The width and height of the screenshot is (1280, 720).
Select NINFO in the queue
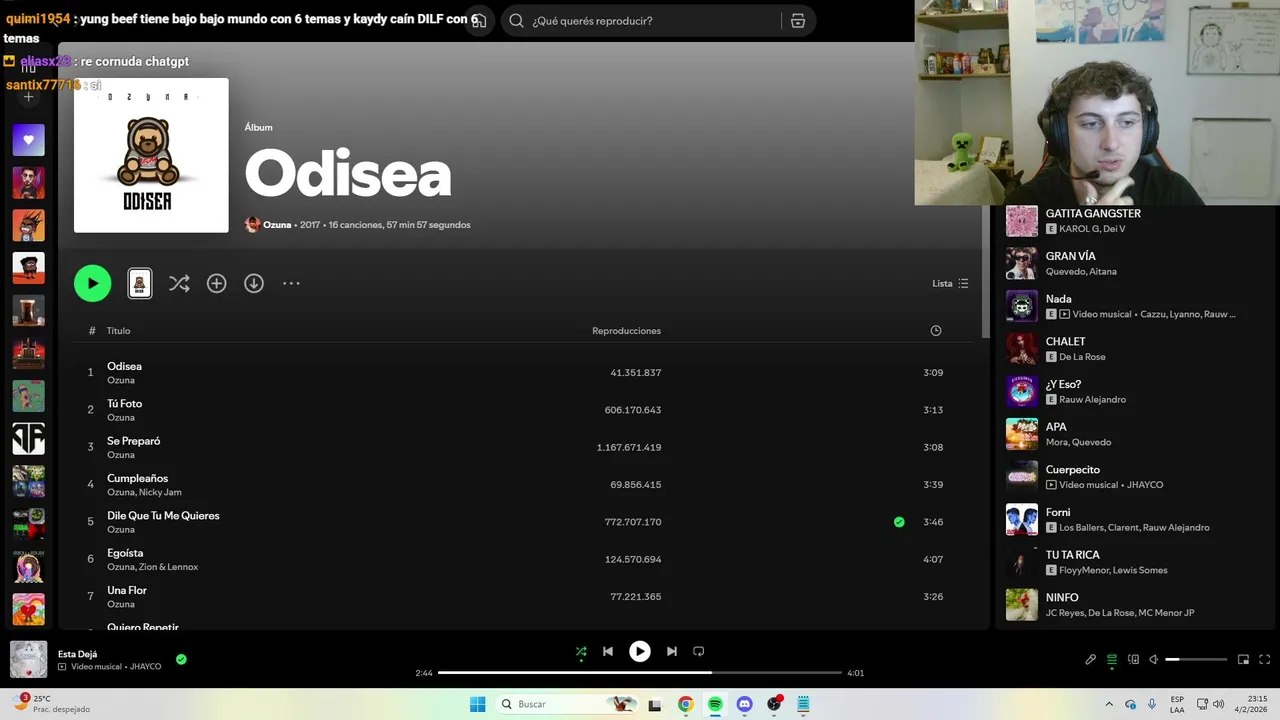[x=1135, y=604]
